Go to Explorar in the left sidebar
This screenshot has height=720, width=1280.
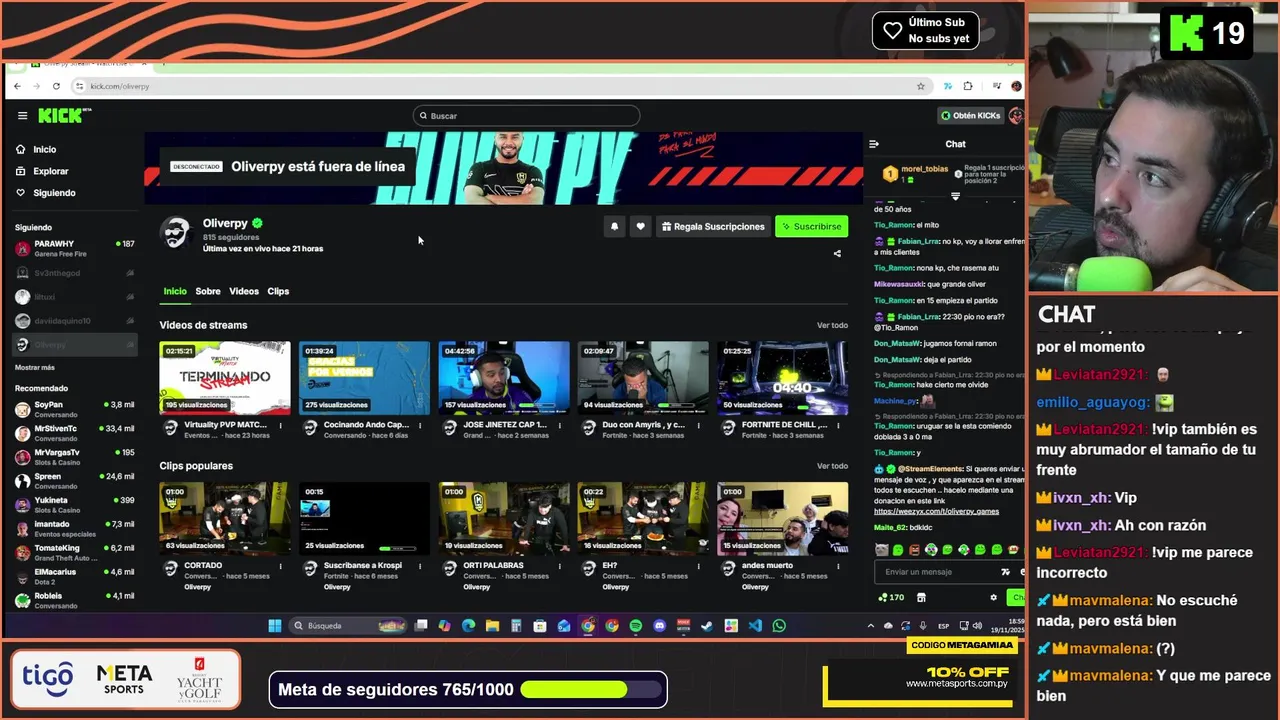pos(42,171)
